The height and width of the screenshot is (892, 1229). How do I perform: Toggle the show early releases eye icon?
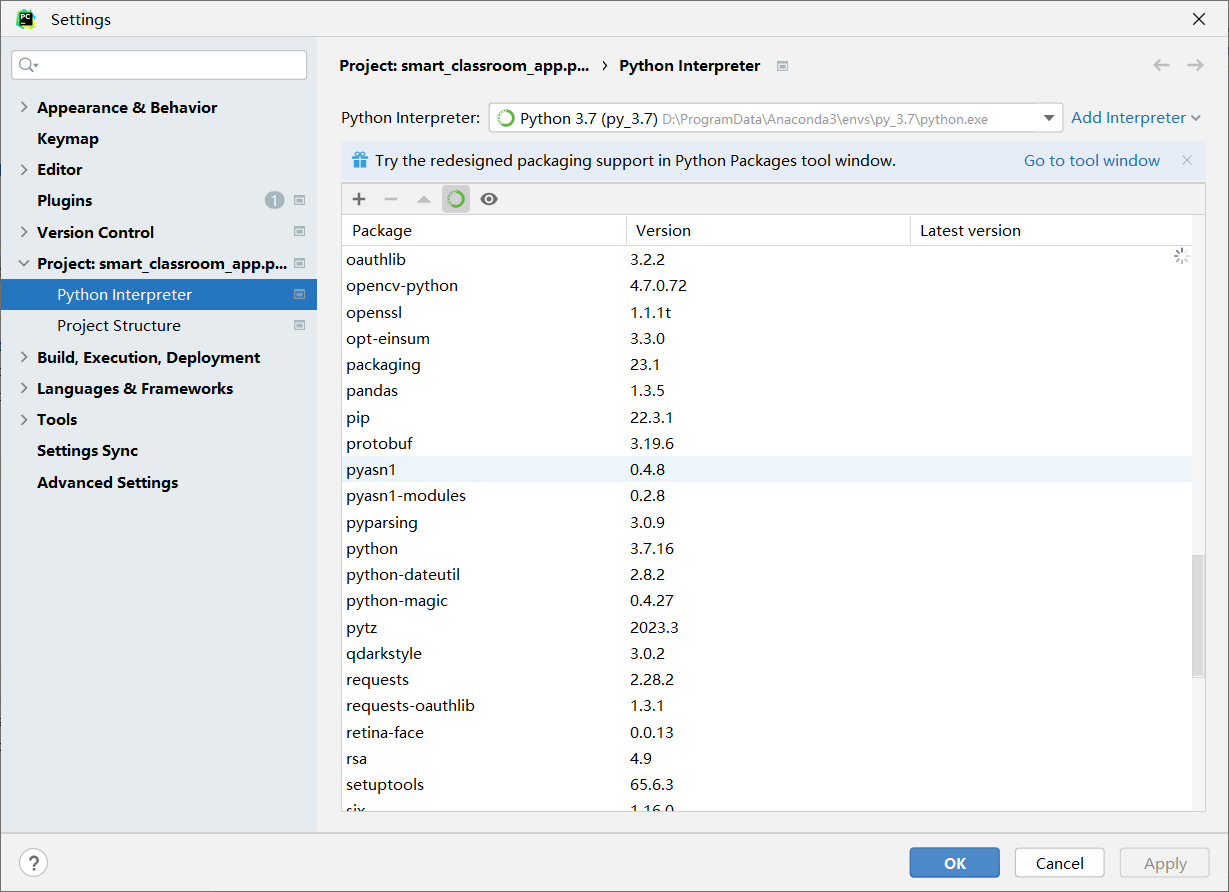pos(488,199)
